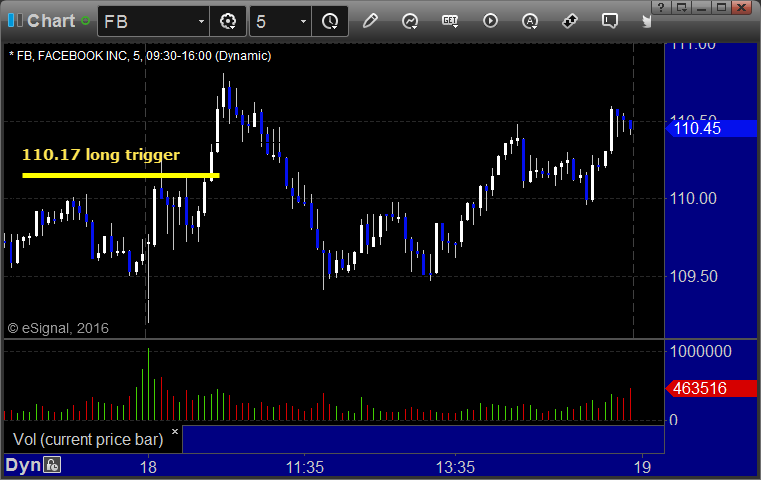Select the pencil drawing tool
The width and height of the screenshot is (761, 480).
coord(370,21)
